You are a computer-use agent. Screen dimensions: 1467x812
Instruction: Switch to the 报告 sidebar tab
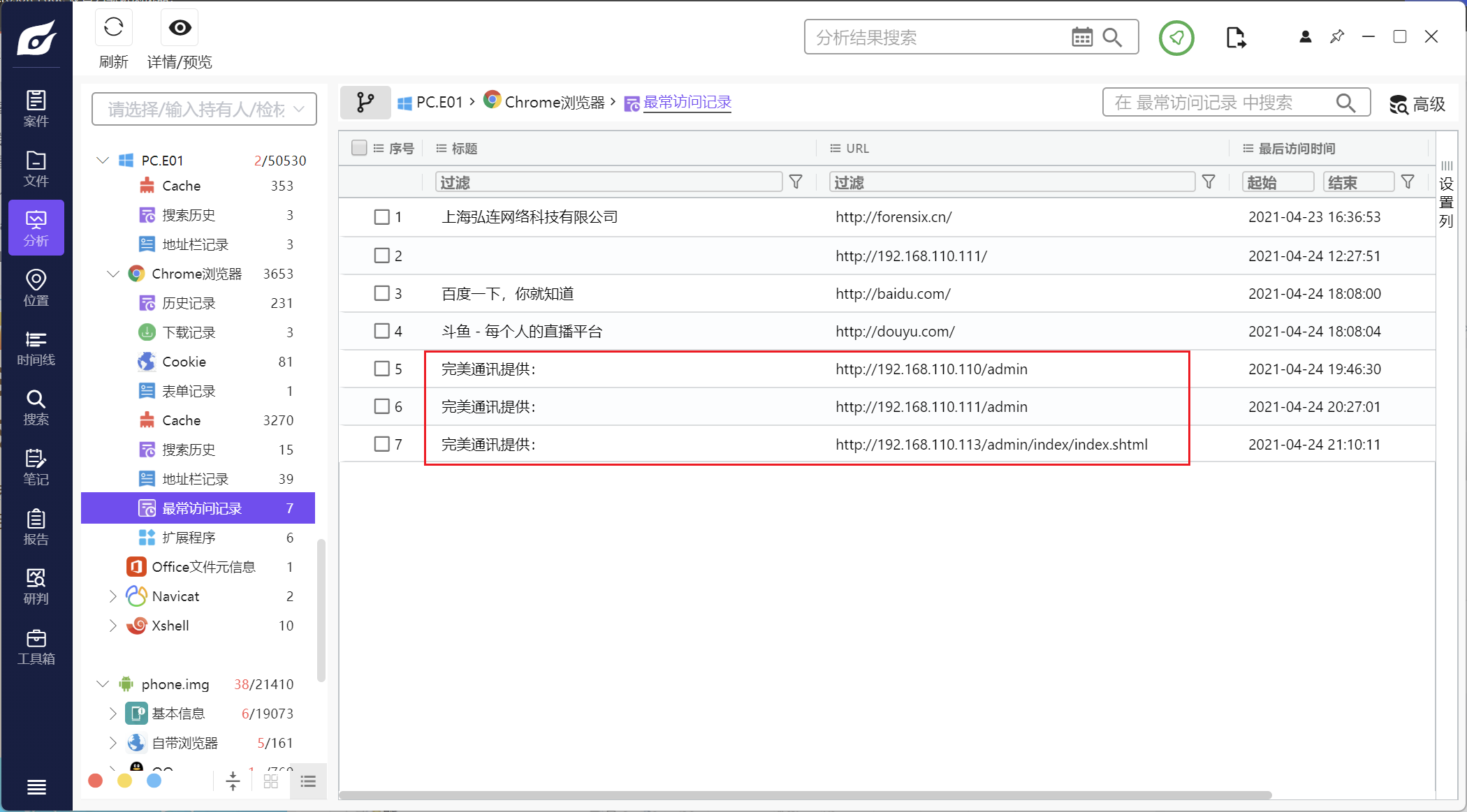click(36, 527)
